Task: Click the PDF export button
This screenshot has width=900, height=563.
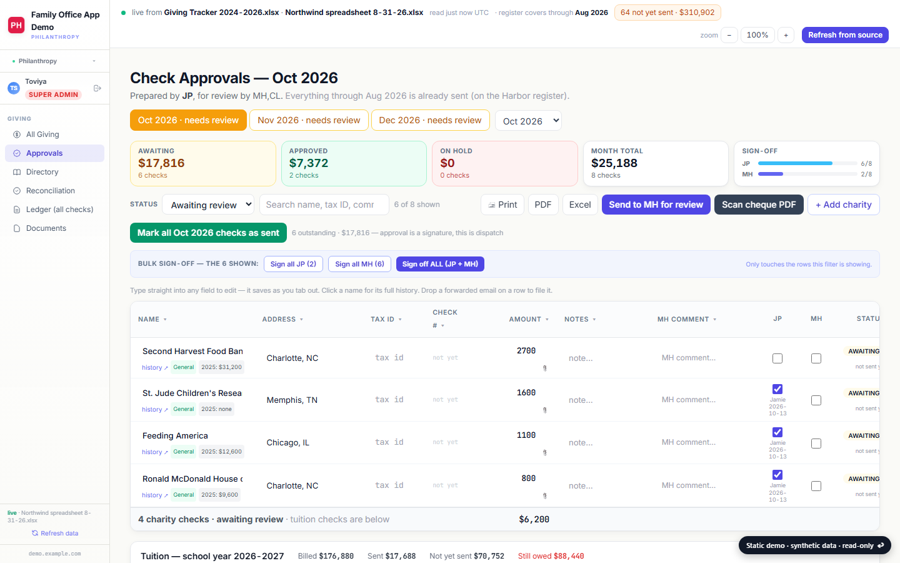Action: click(x=543, y=205)
